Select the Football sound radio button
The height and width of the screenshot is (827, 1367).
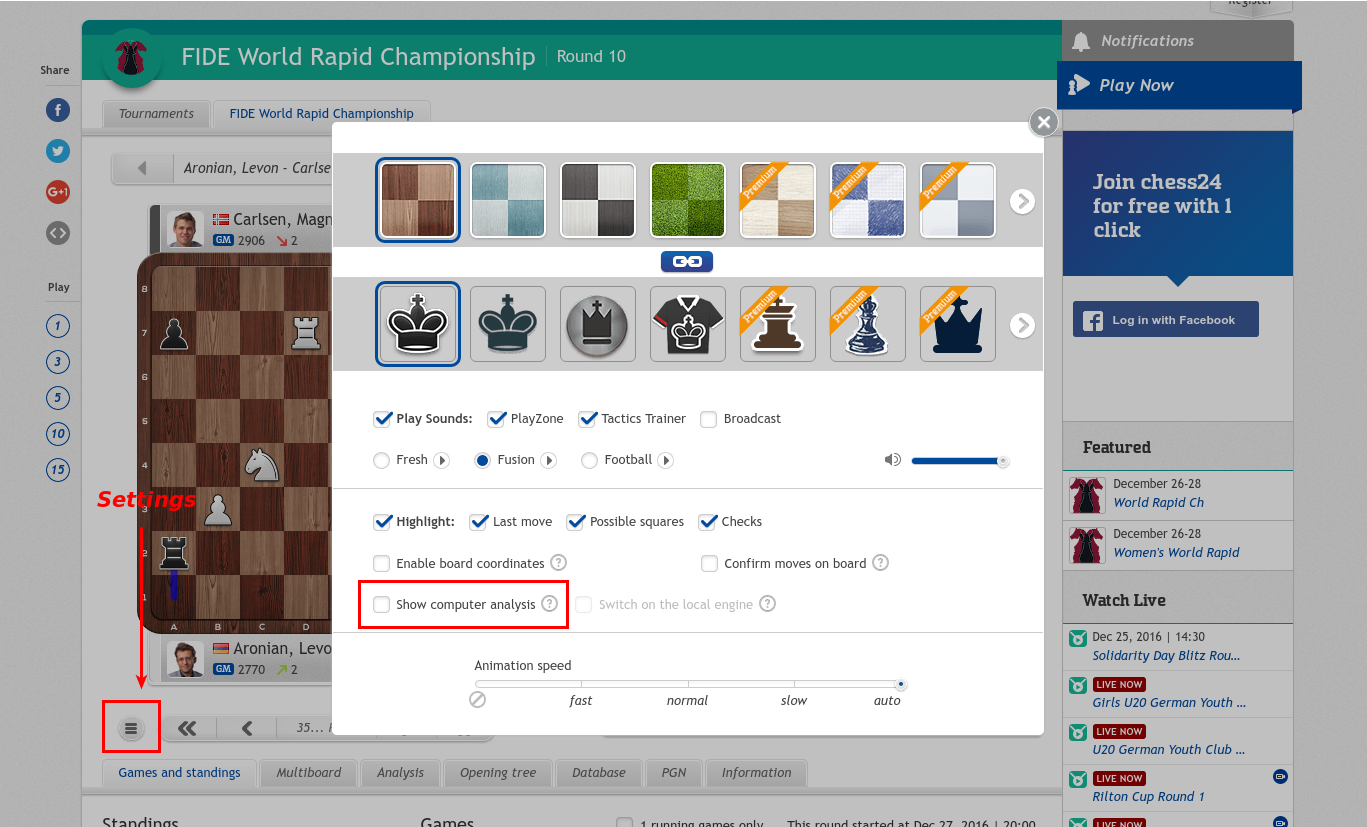pyautogui.click(x=589, y=460)
